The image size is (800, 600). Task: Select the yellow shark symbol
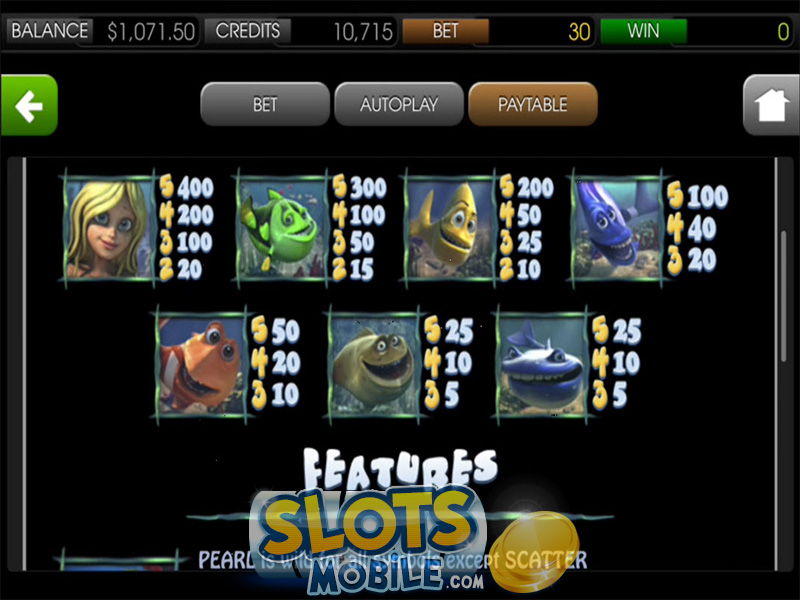[x=450, y=229]
